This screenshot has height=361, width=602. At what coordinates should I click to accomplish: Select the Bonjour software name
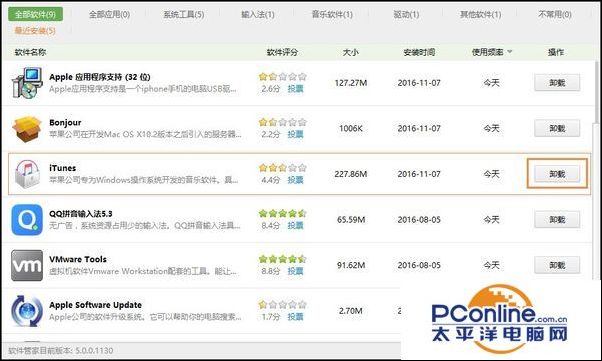65,123
